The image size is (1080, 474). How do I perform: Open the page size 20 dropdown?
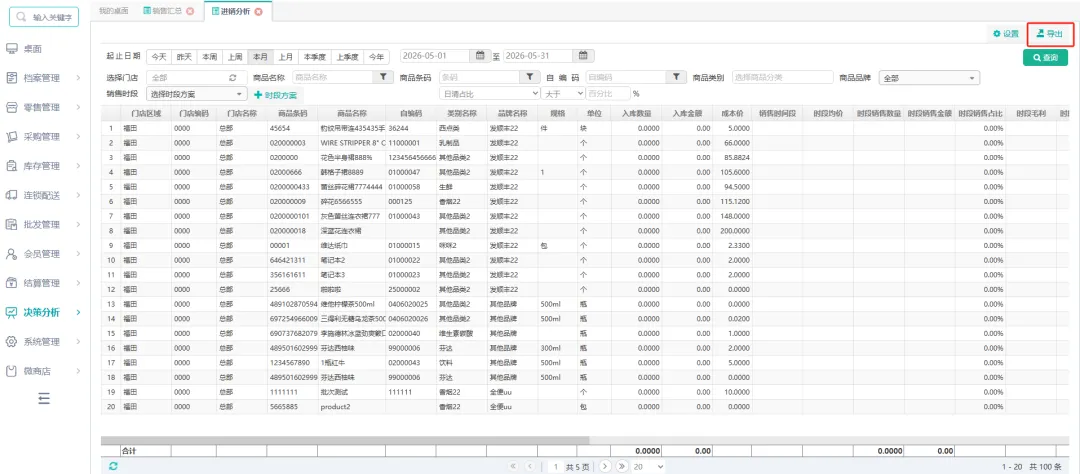tap(648, 466)
